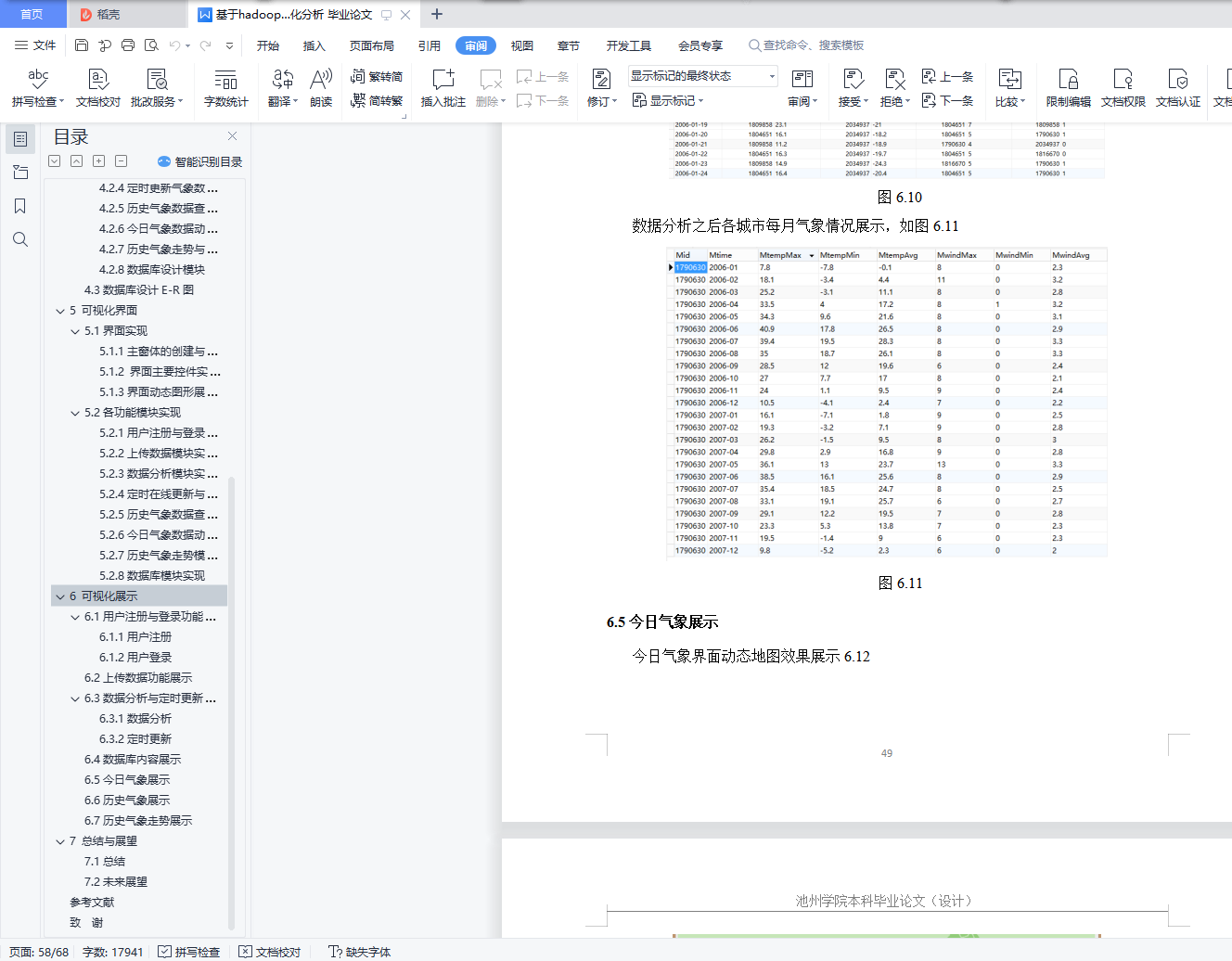
Task: Toggle 修订 track changes
Action: coord(601,88)
